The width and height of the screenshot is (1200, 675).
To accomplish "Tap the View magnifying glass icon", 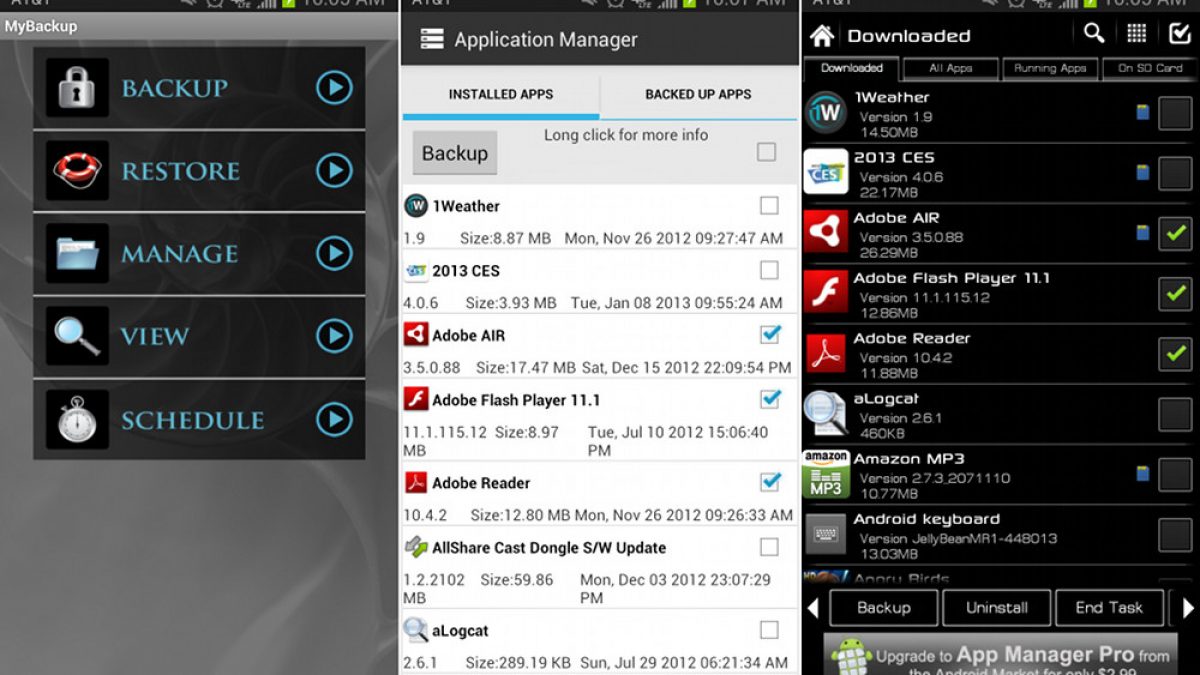I will (x=77, y=336).
